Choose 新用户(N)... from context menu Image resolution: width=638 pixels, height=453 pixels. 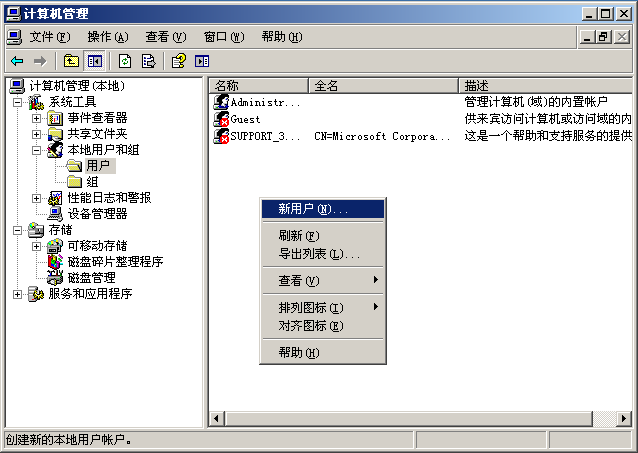coord(323,209)
